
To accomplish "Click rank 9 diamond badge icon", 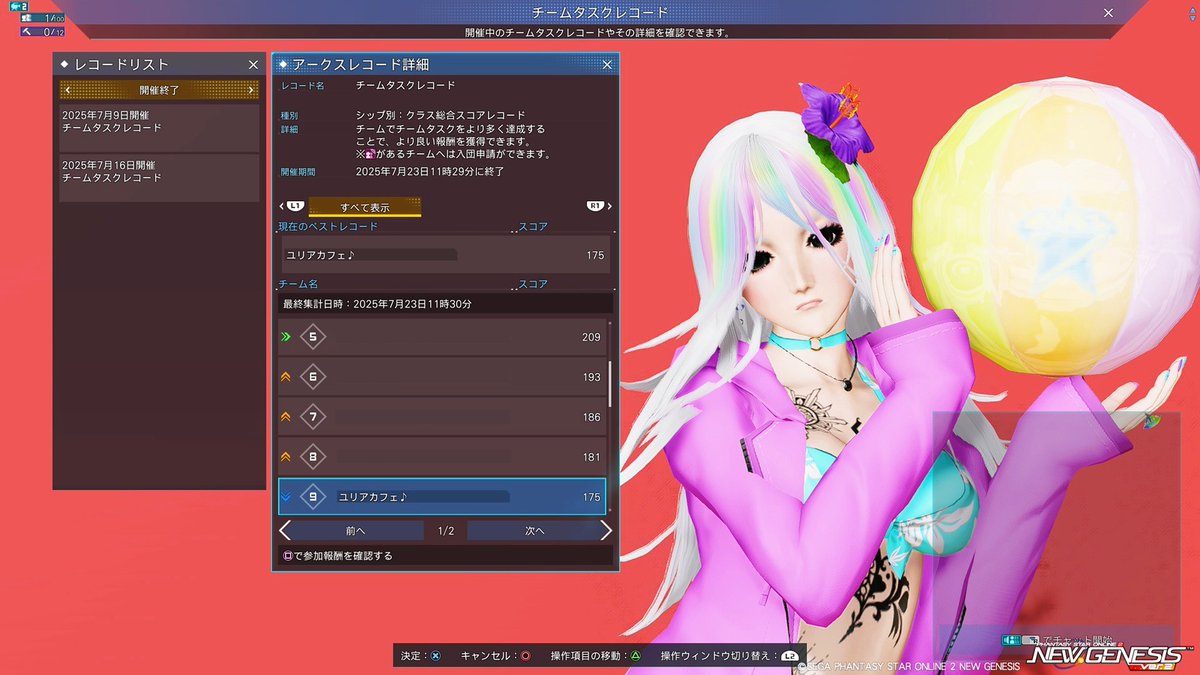I will 313,496.
